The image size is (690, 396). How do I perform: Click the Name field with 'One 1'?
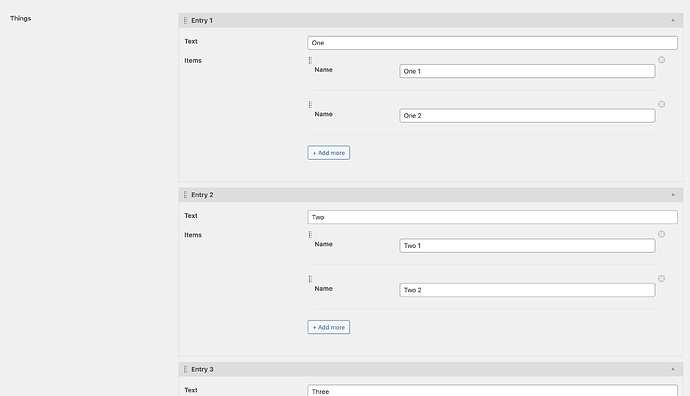coord(527,71)
